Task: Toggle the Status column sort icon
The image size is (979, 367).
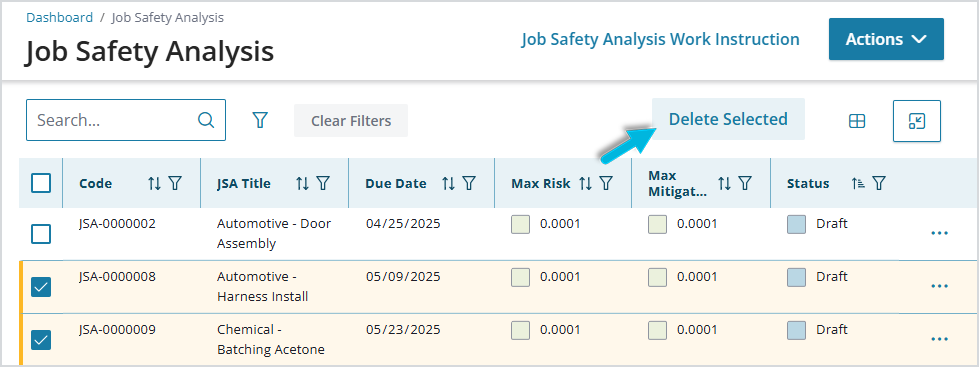Action: click(x=858, y=183)
